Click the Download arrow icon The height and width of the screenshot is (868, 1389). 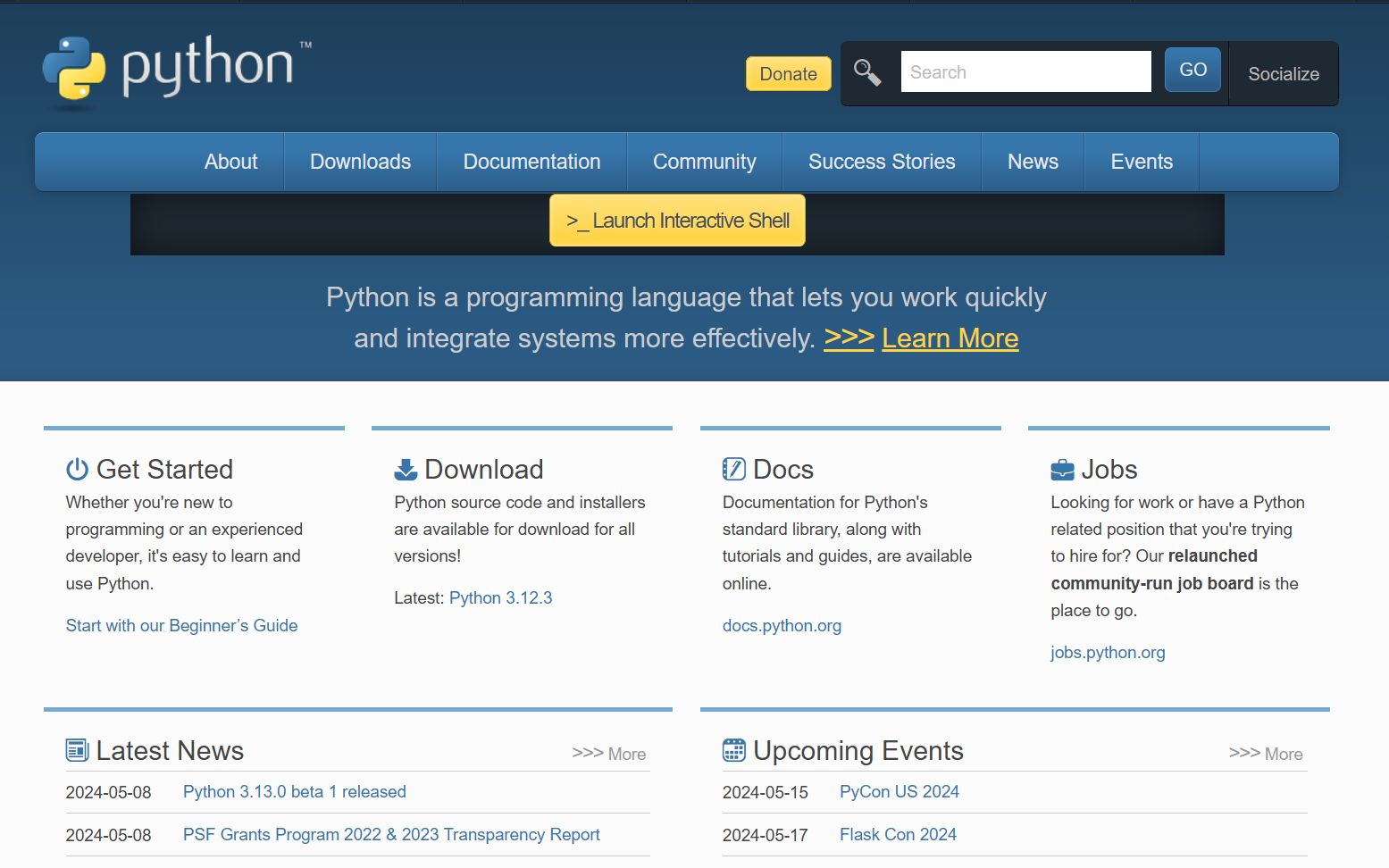[404, 468]
